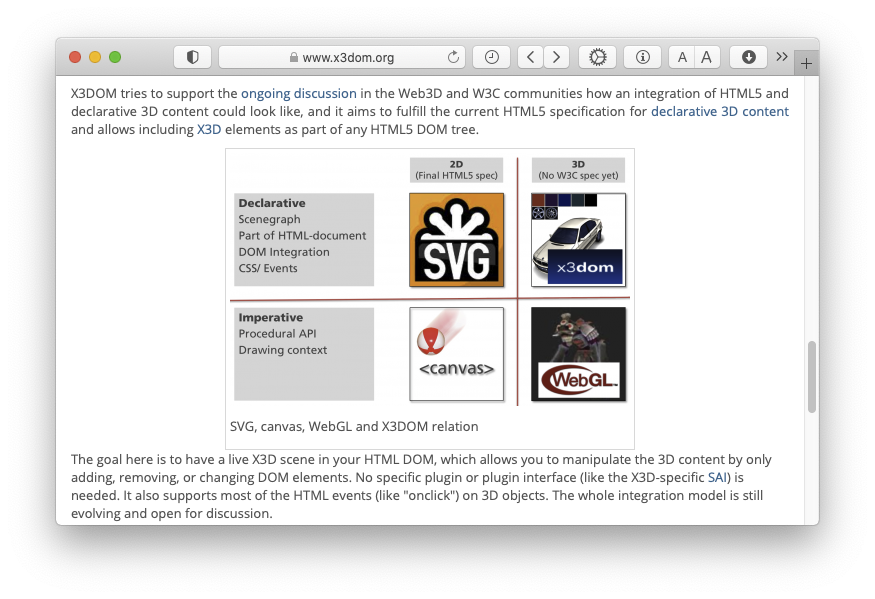Expand the toolbar overflow chevrons
The height and width of the screenshot is (599, 875).
click(782, 57)
